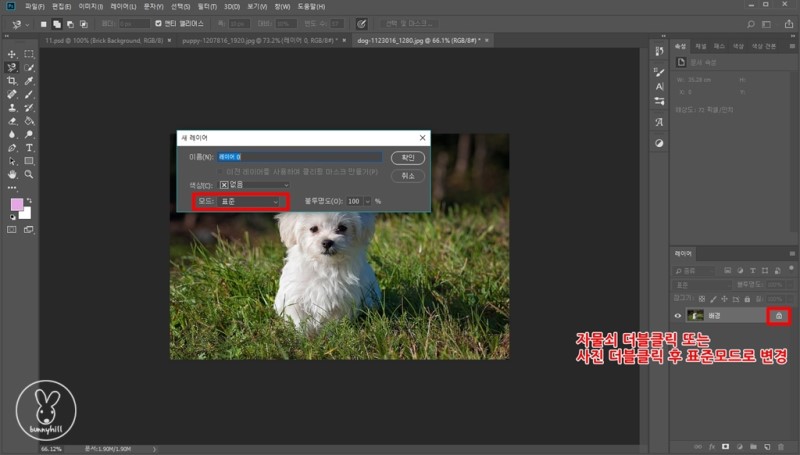Select the Pen tool
This screenshot has width=800, height=455.
(12, 147)
